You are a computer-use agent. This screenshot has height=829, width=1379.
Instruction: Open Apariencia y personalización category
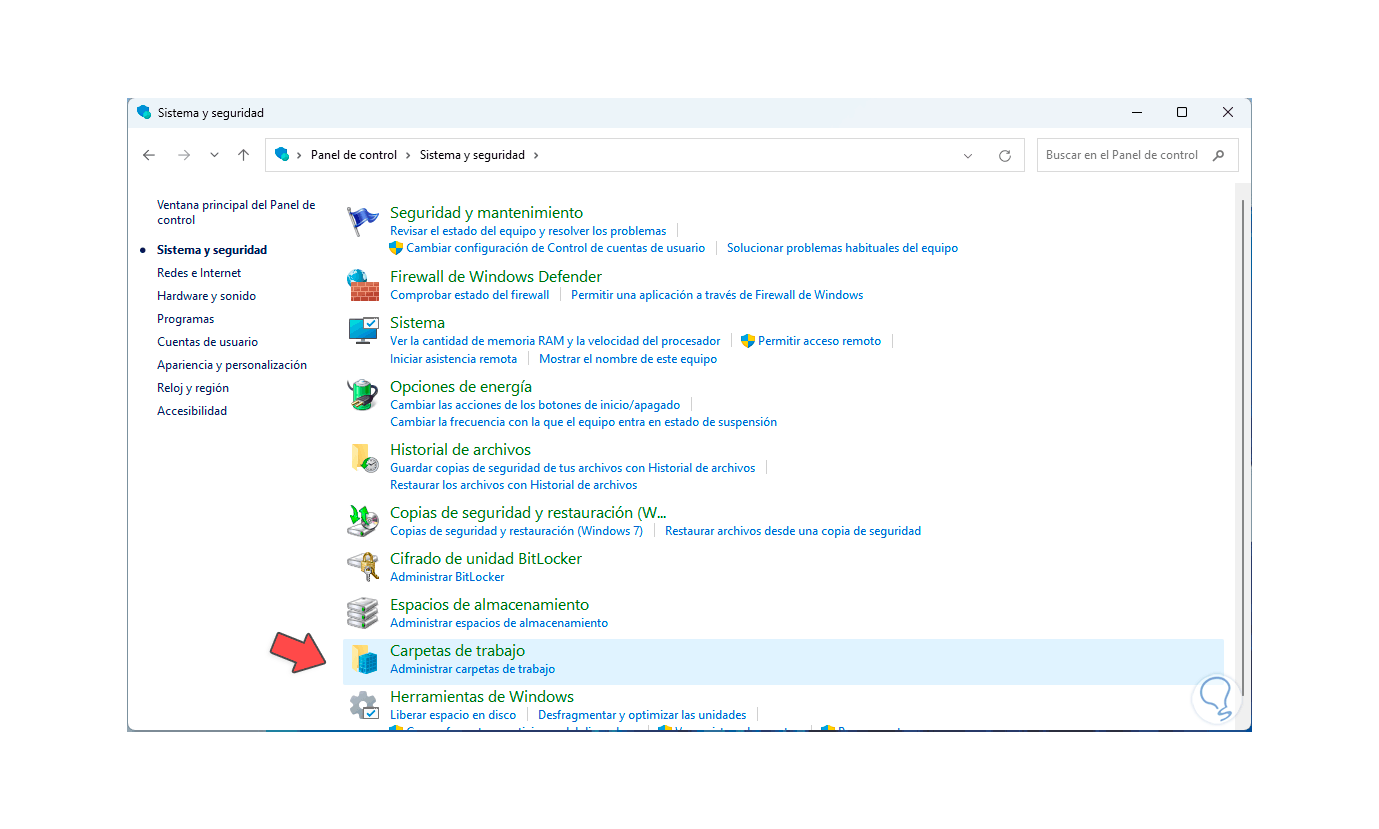(x=232, y=365)
